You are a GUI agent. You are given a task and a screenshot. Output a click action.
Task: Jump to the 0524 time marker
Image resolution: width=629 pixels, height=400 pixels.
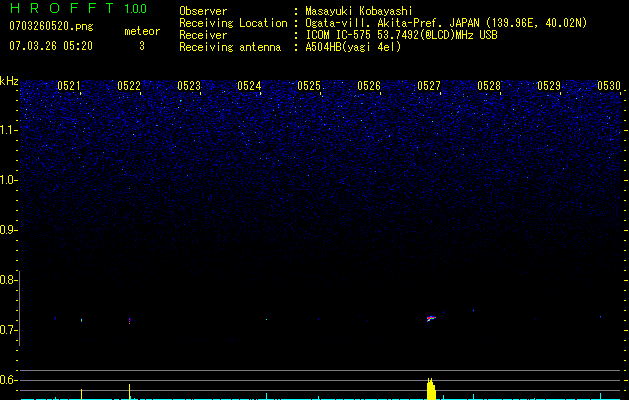coord(249,87)
